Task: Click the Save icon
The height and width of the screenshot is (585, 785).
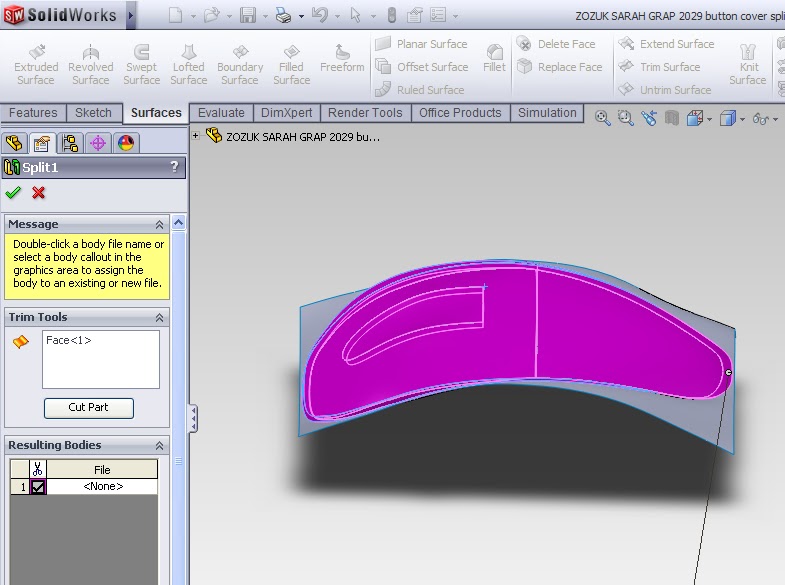Action: tap(248, 16)
